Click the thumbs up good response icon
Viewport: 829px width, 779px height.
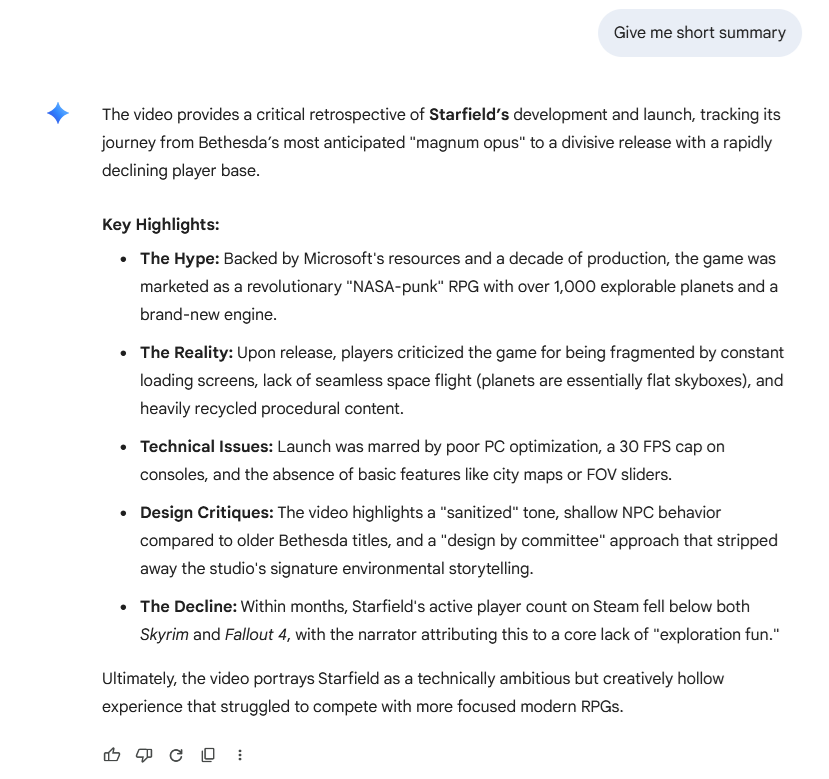tap(112, 755)
